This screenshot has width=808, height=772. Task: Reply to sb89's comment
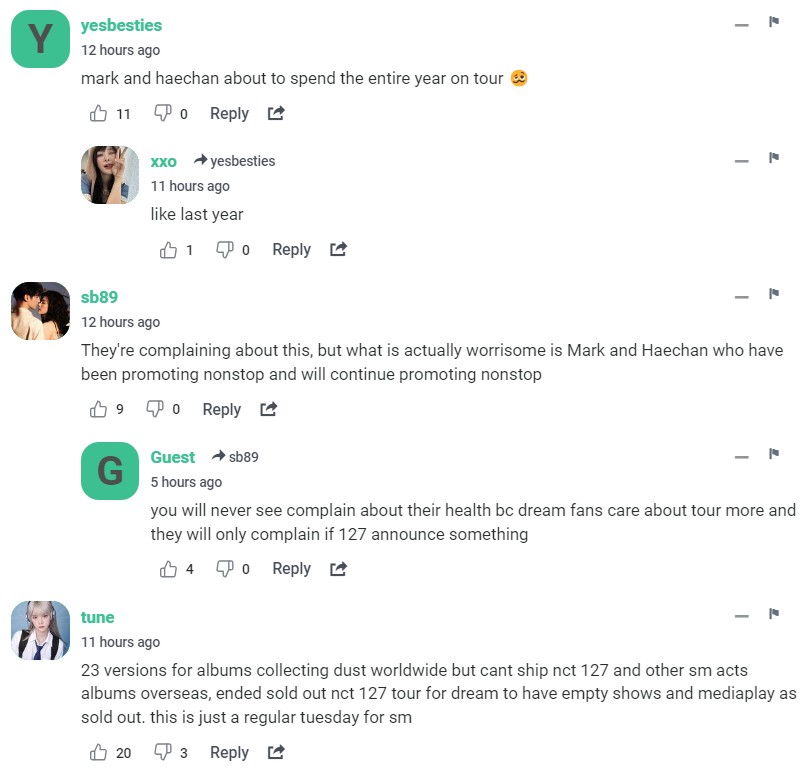coord(221,409)
